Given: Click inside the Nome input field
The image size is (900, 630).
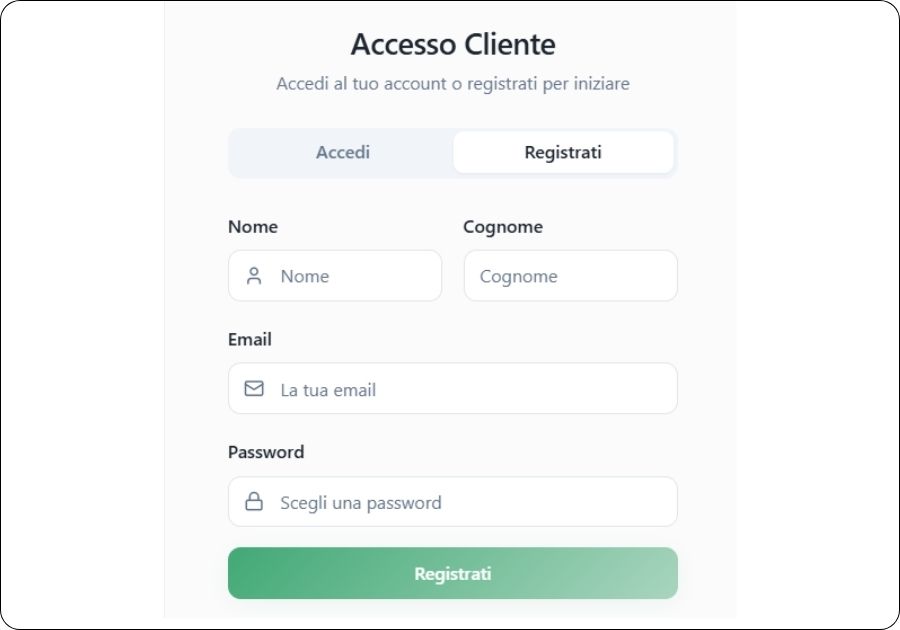Looking at the screenshot, I should coord(350,275).
